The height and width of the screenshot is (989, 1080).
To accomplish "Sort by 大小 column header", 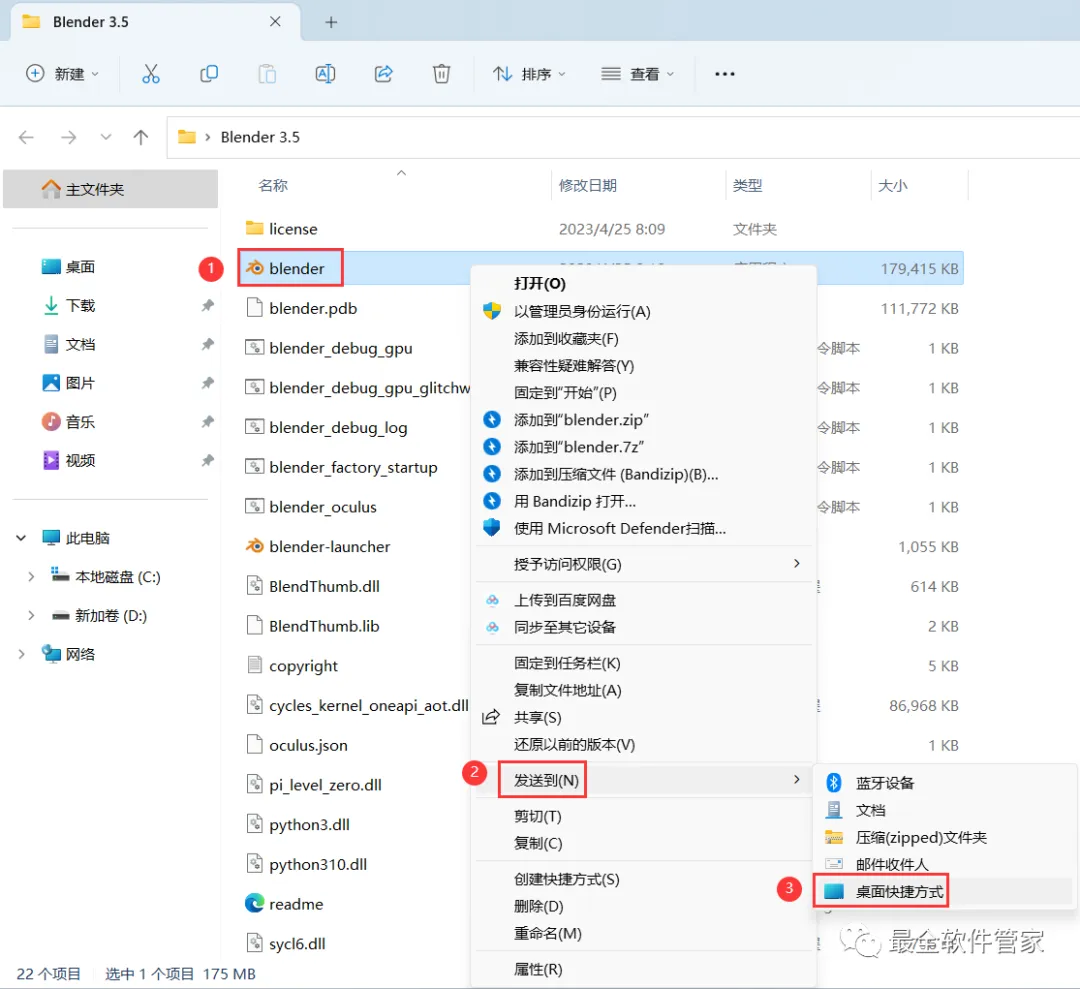I will coord(893,185).
